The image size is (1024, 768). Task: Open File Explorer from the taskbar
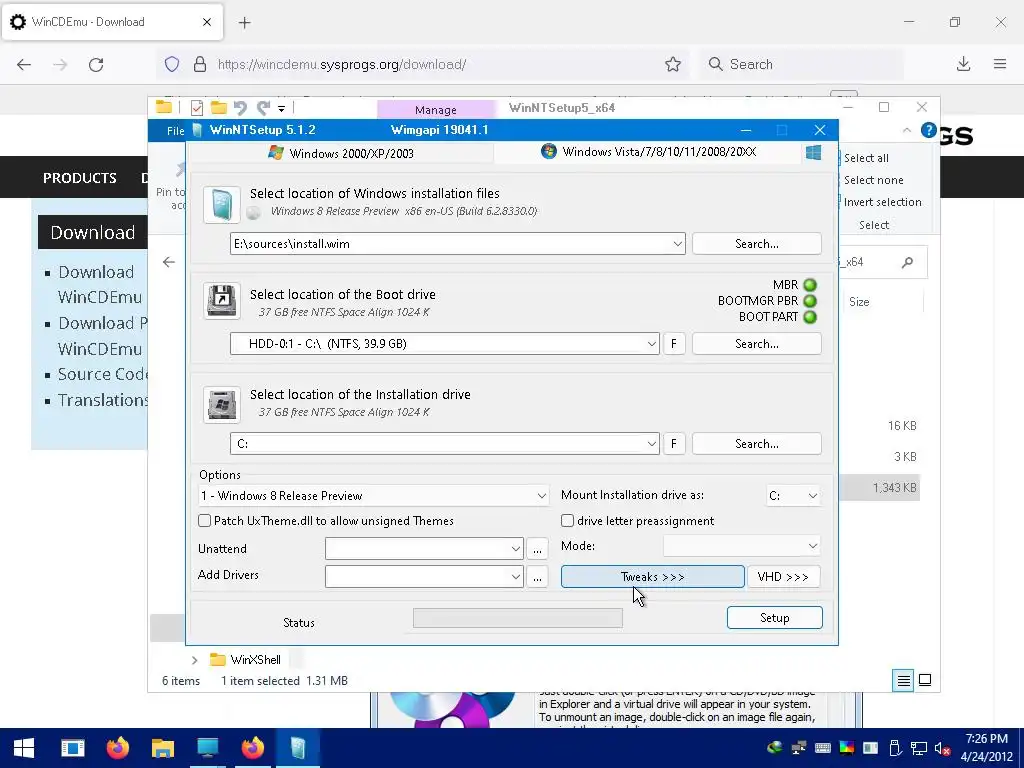pos(163,748)
